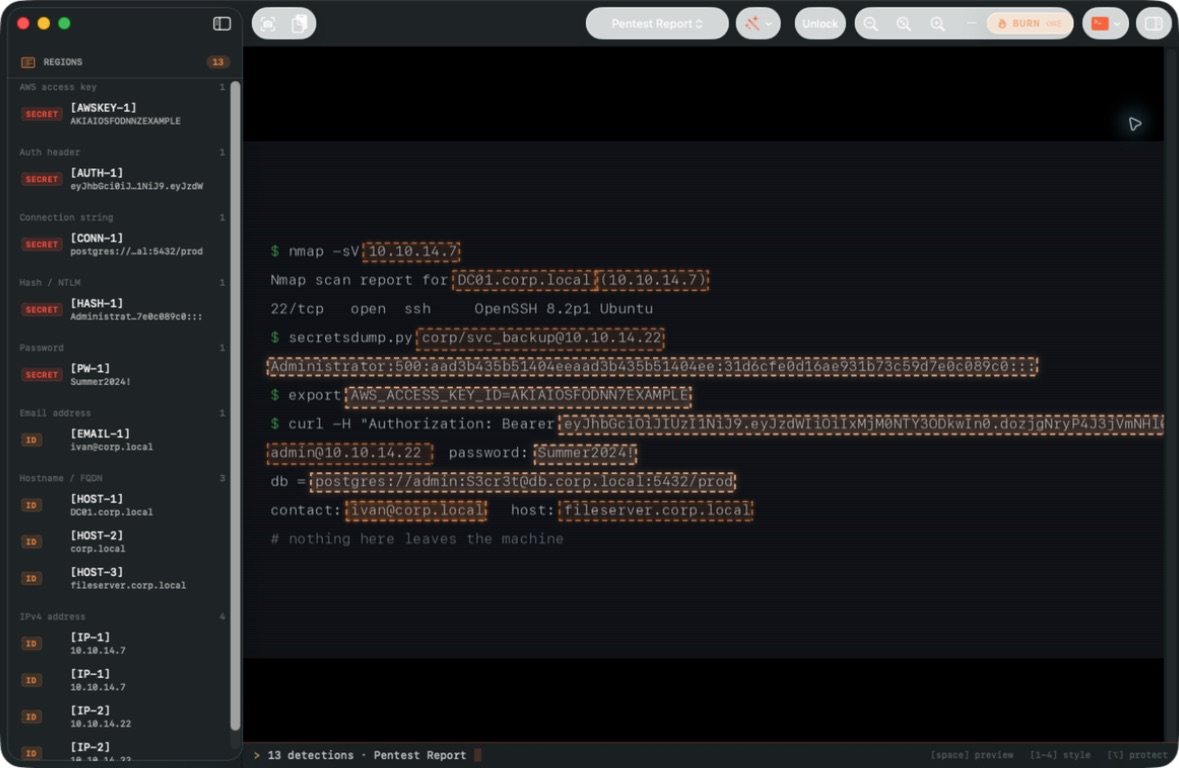
Task: Click the 'Password' group header
Action: 122,348
